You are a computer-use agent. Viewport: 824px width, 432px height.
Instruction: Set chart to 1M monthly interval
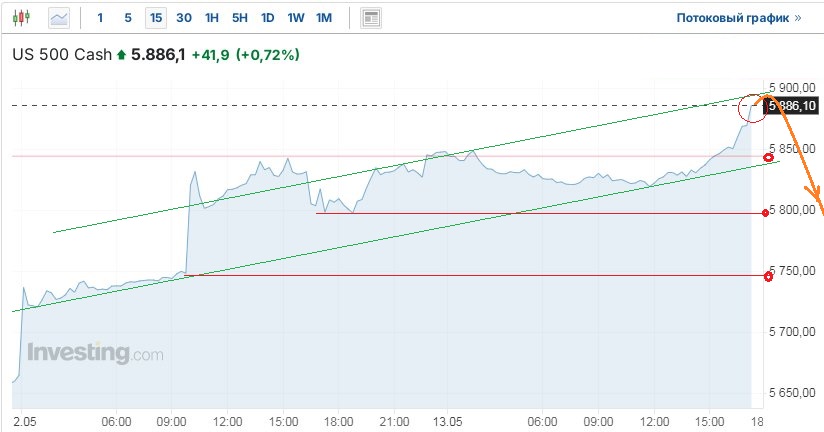pos(324,18)
